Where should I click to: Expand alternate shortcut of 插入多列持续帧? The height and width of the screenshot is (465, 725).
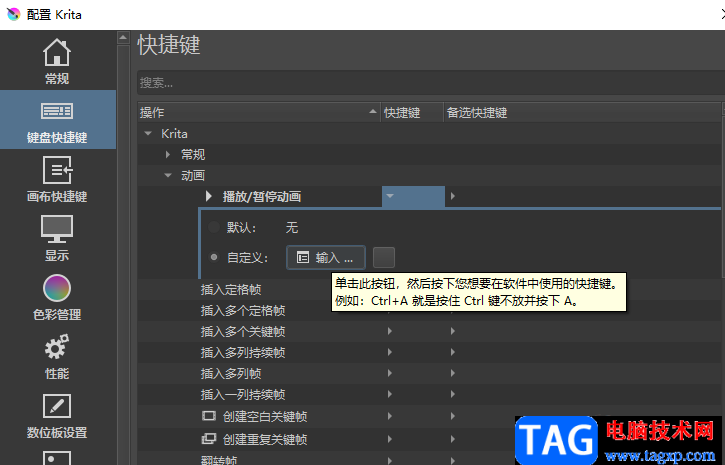click(x=453, y=352)
